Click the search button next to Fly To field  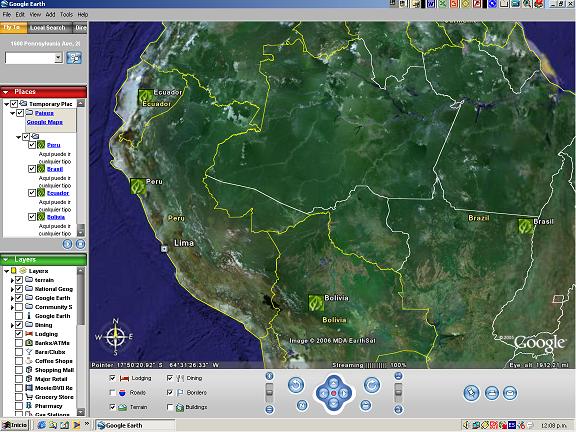point(74,58)
